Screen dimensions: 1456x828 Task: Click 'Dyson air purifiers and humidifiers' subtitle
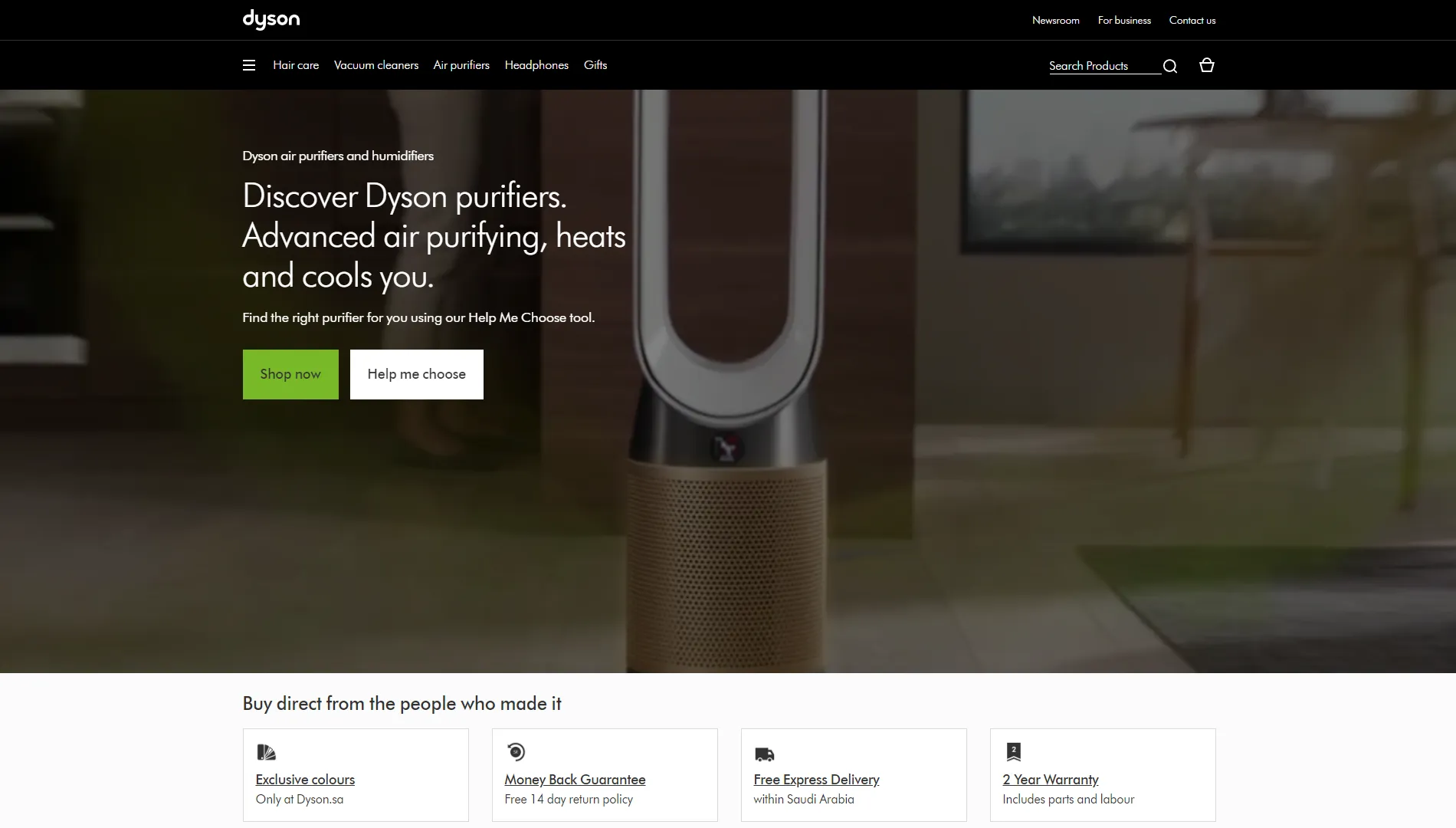[338, 156]
